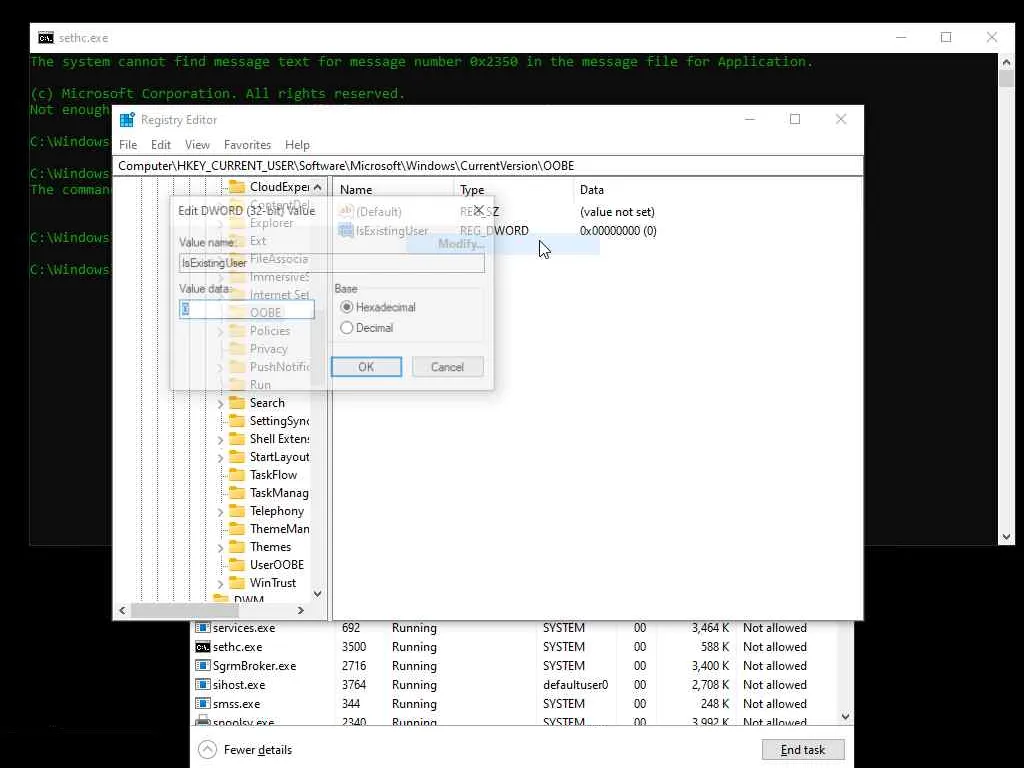Click the registry address path bar
Viewport: 1024px width, 768px height.
(488, 166)
